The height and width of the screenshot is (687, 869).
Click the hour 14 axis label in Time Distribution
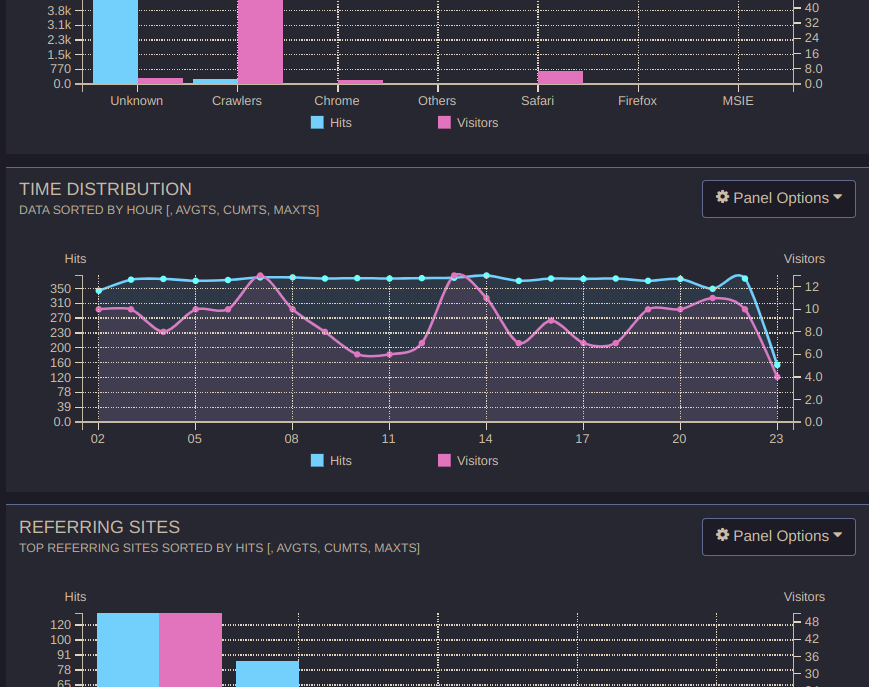pos(485,438)
